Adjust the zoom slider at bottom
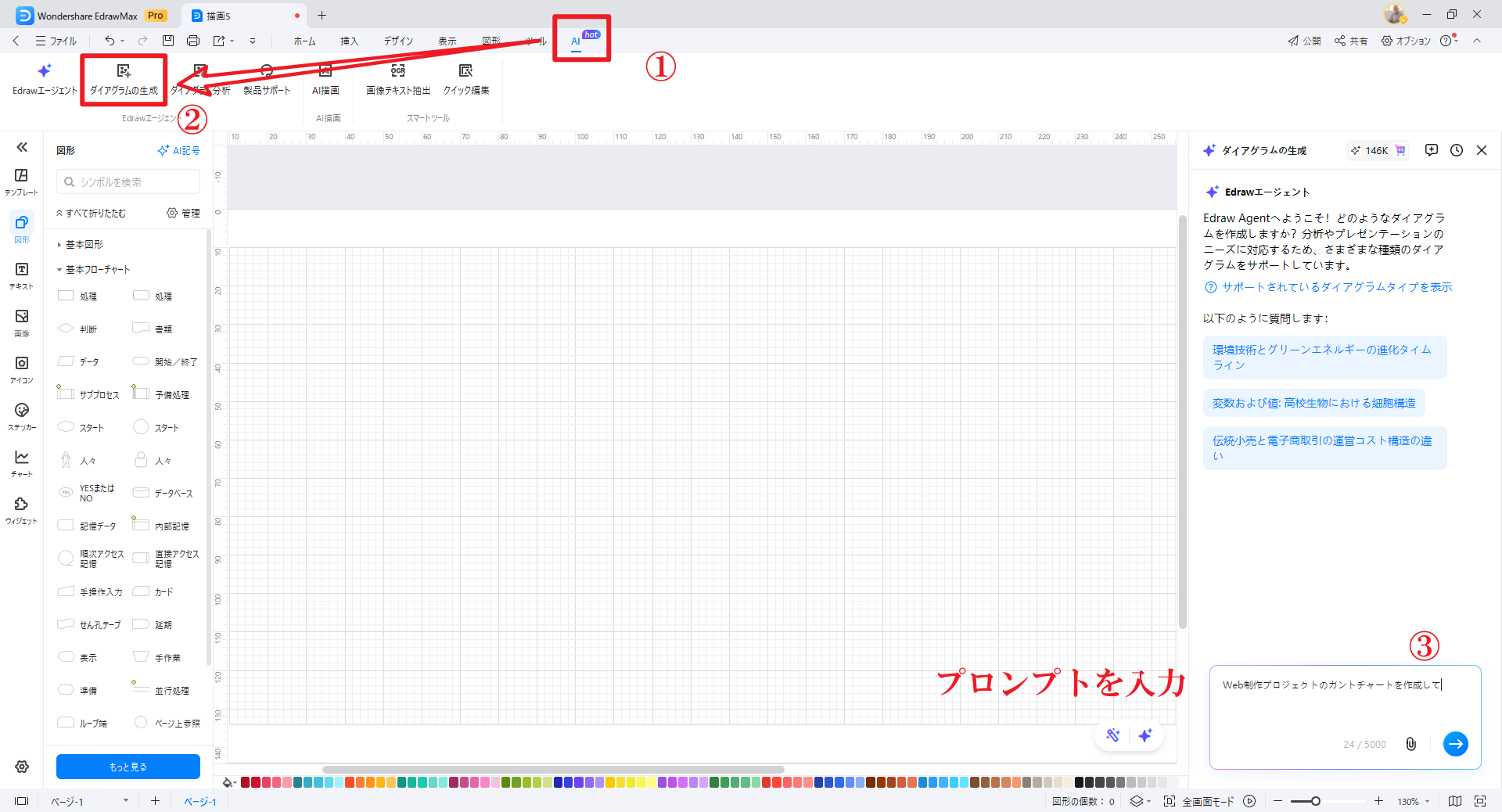Image resolution: width=1502 pixels, height=812 pixels. coord(1314,801)
